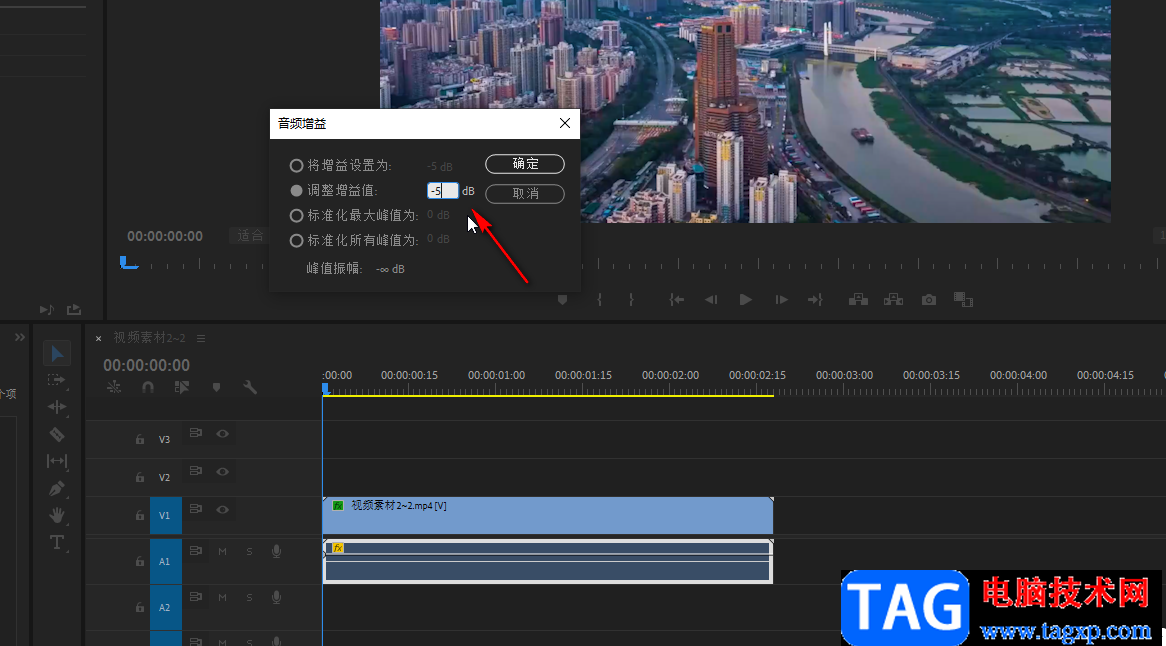
Task: Select the Hand tool
Action: pyautogui.click(x=57, y=515)
